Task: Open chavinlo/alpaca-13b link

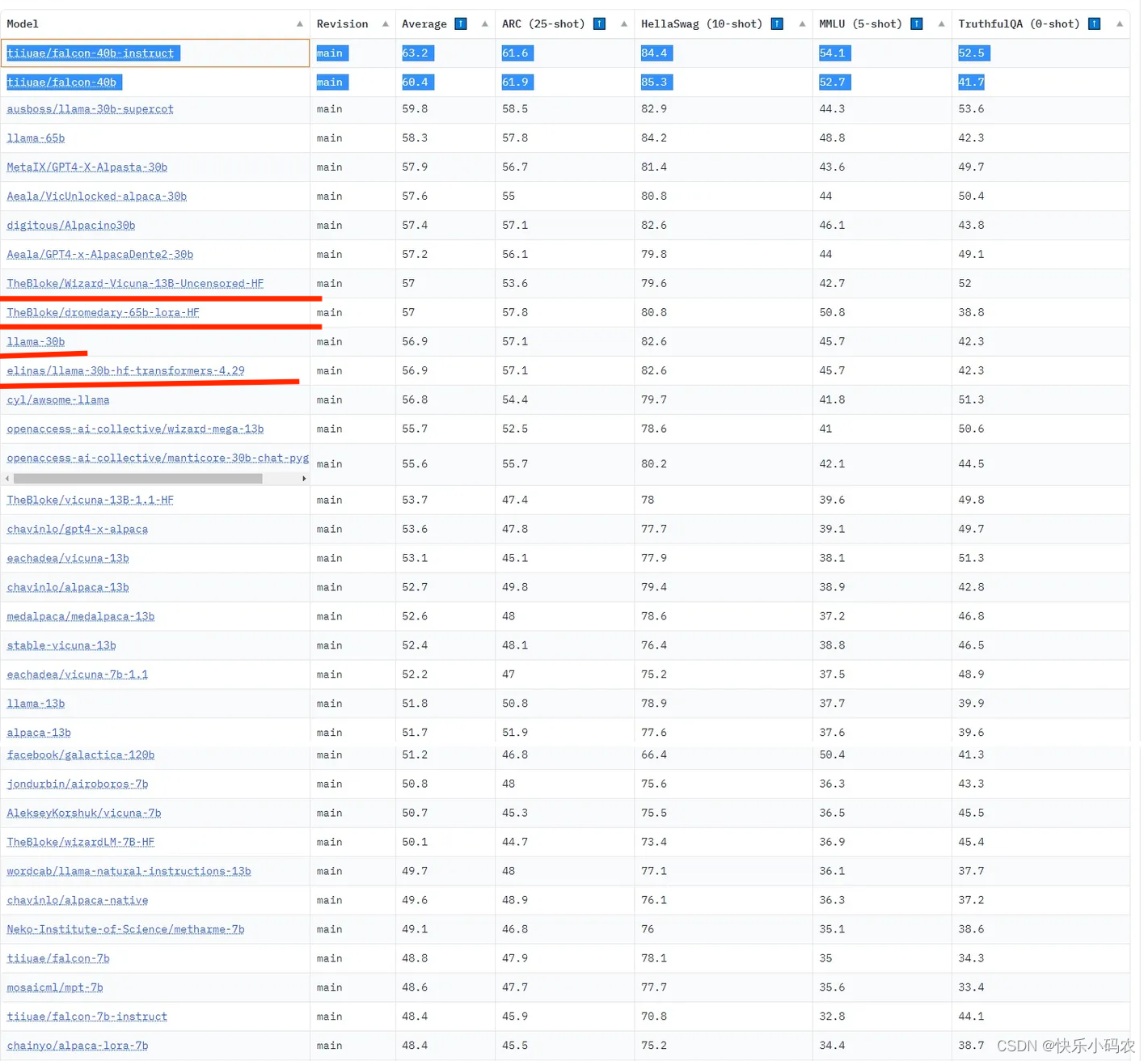Action: point(68,588)
